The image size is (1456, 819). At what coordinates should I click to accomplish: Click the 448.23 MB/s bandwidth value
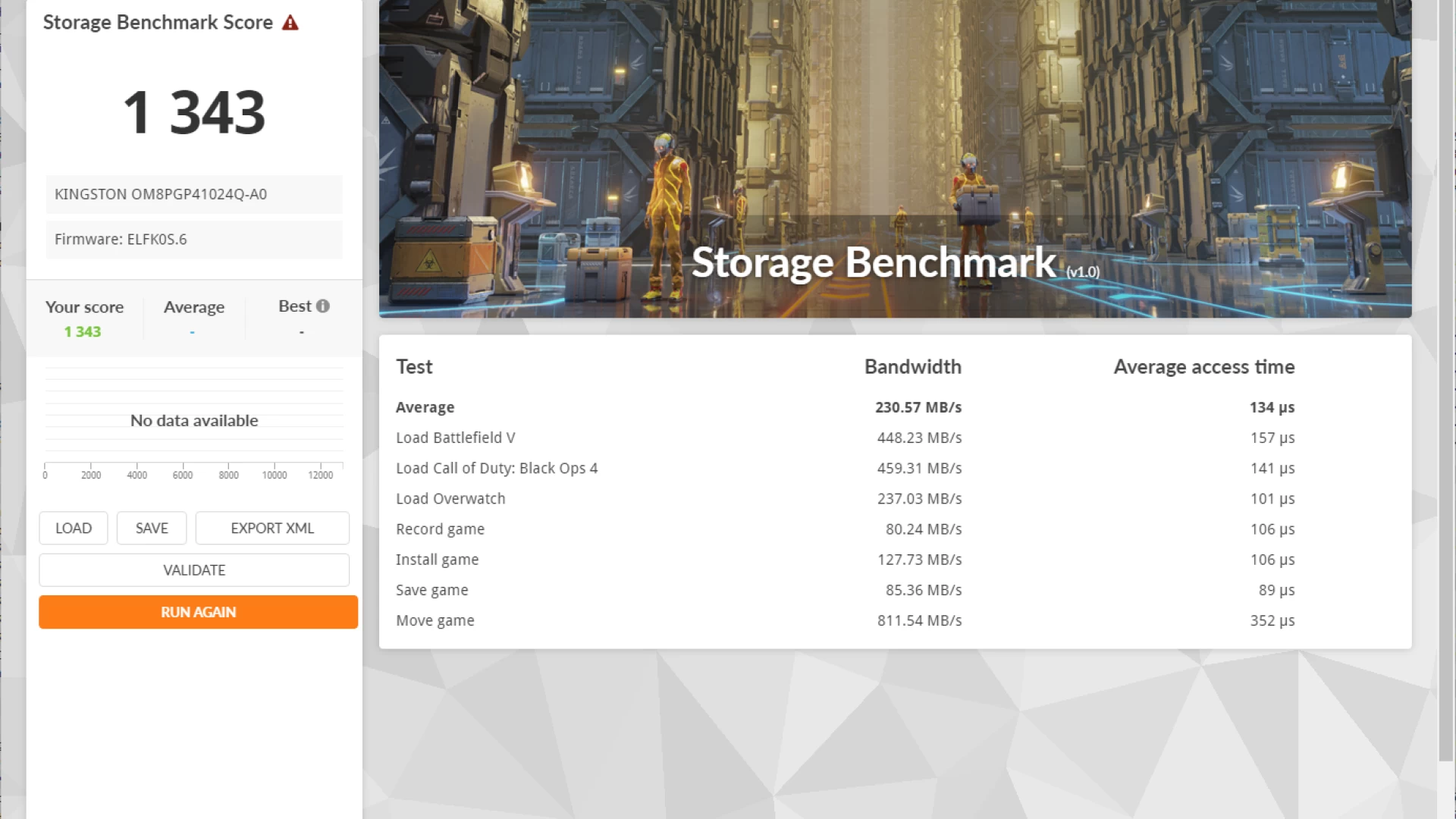pos(919,438)
